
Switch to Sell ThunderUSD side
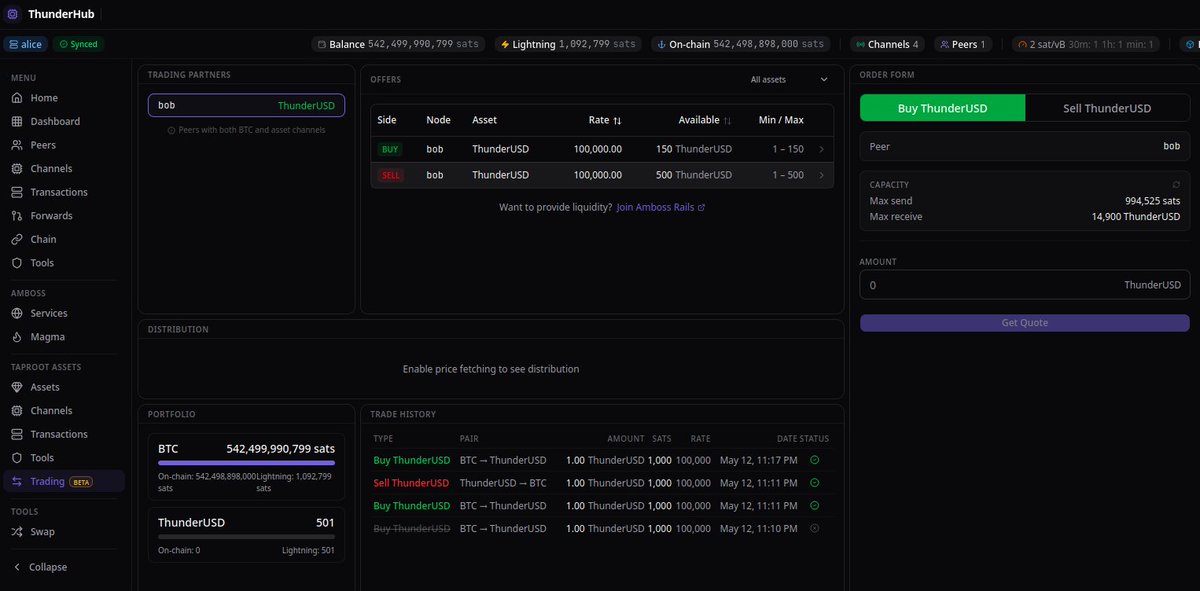(x=1108, y=108)
